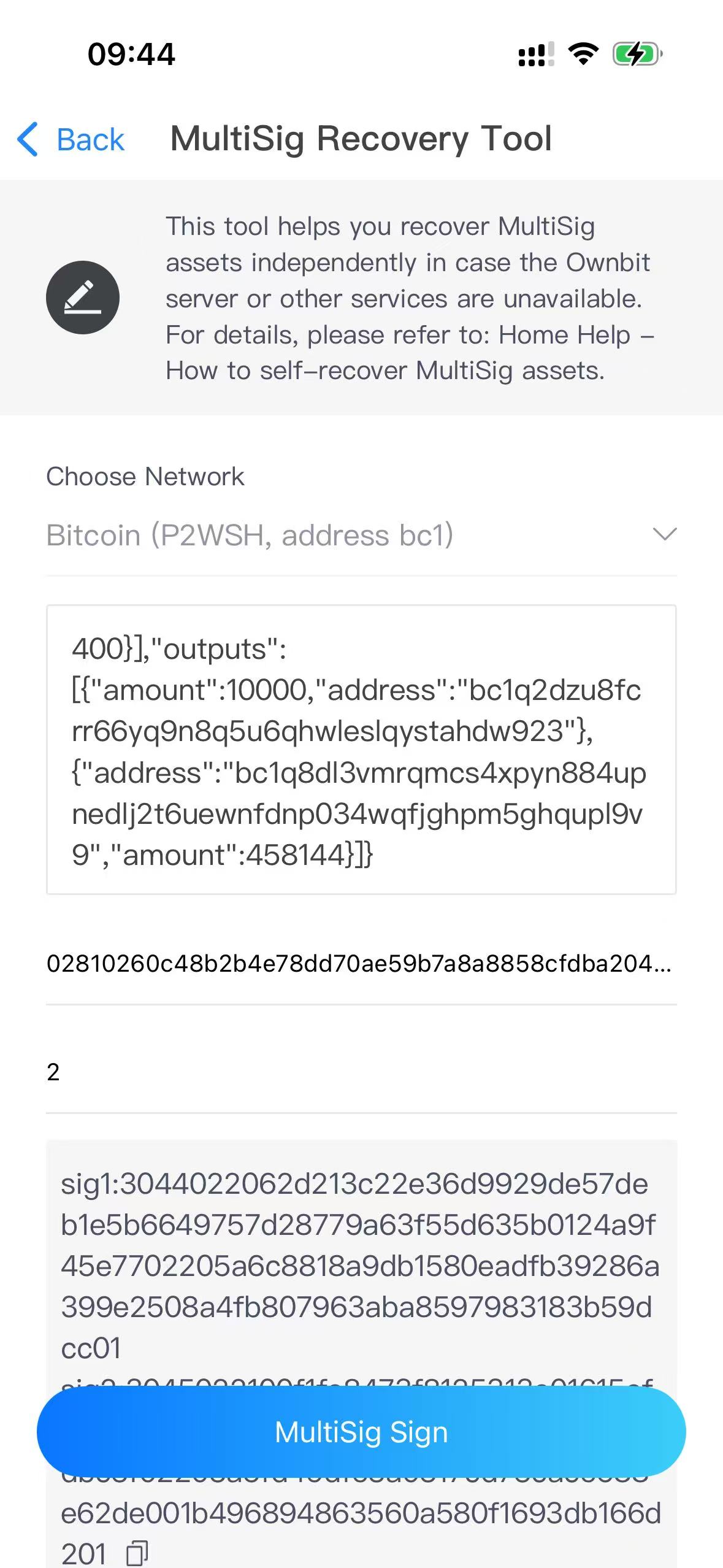The height and width of the screenshot is (1568, 723).
Task: Copy the signature result using copy icon
Action: click(137, 1553)
